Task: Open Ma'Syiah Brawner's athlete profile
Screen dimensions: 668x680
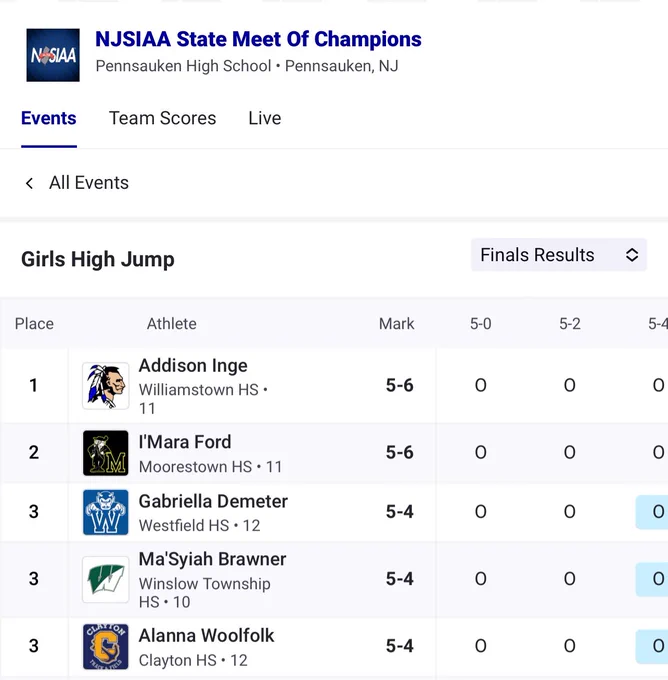Action: 212,559
